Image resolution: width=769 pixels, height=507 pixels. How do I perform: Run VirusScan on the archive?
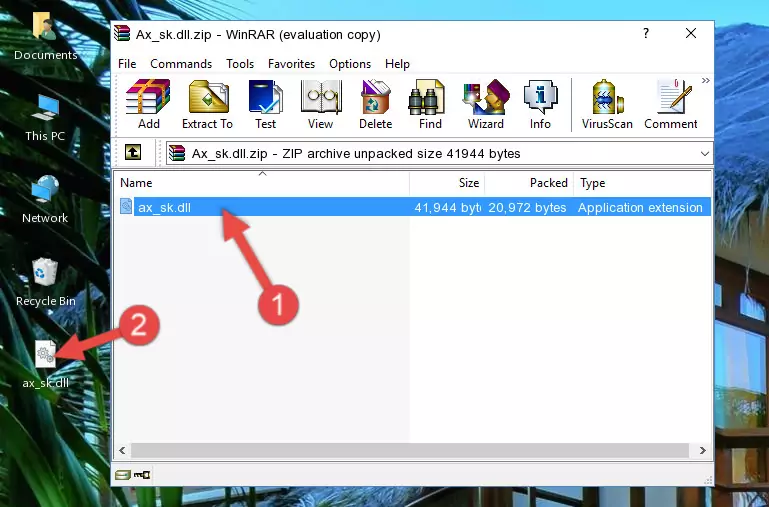[607, 104]
